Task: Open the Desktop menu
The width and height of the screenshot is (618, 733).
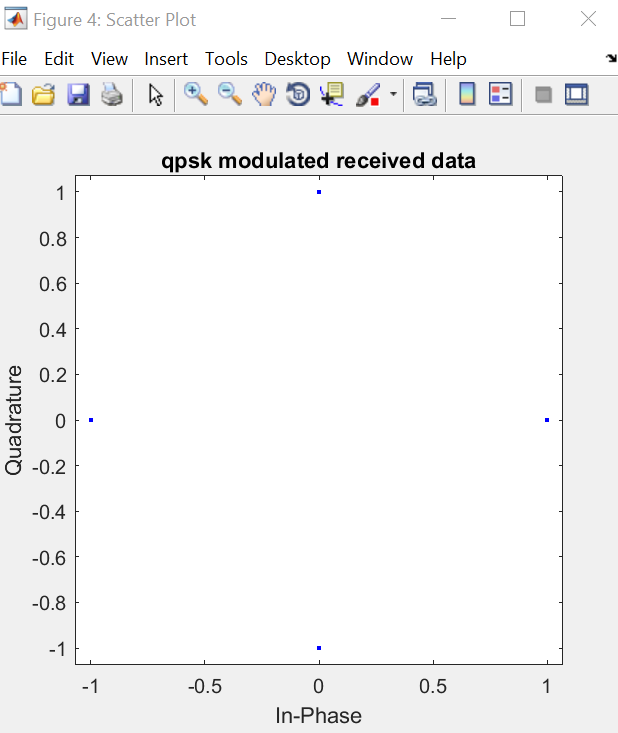Action: pyautogui.click(x=297, y=59)
